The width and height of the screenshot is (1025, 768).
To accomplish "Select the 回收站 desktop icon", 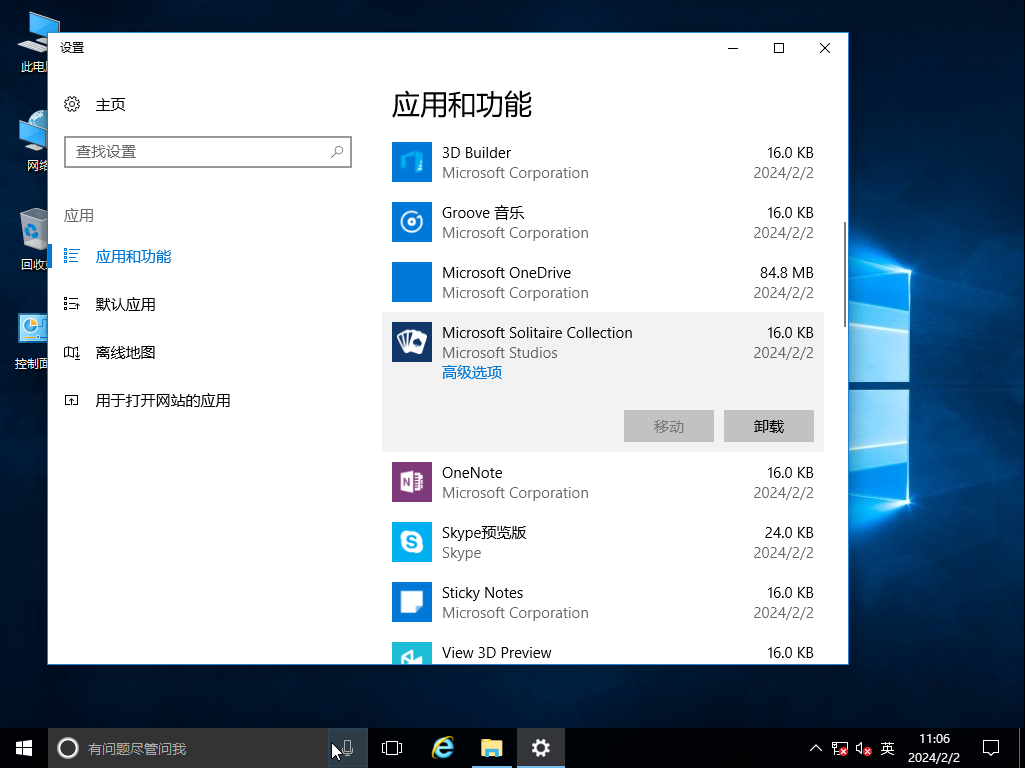I will (x=33, y=240).
